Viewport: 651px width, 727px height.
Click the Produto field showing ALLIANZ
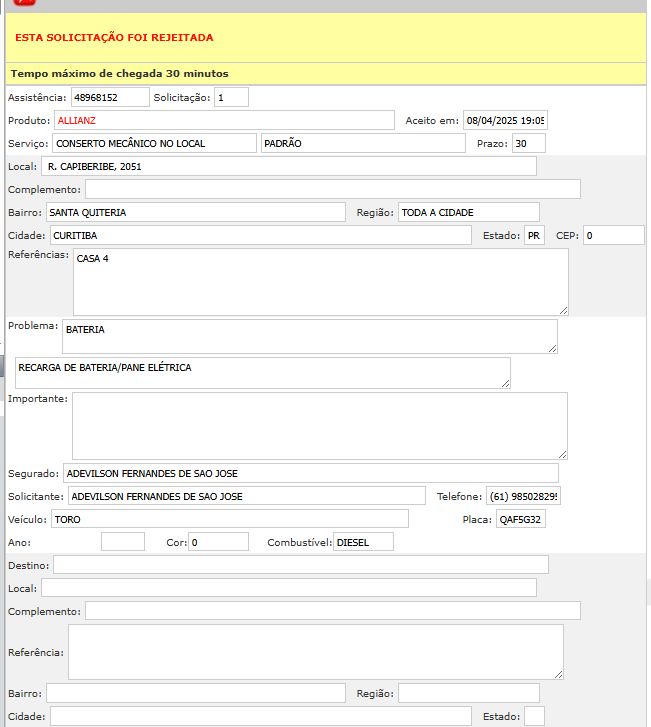[x=224, y=120]
